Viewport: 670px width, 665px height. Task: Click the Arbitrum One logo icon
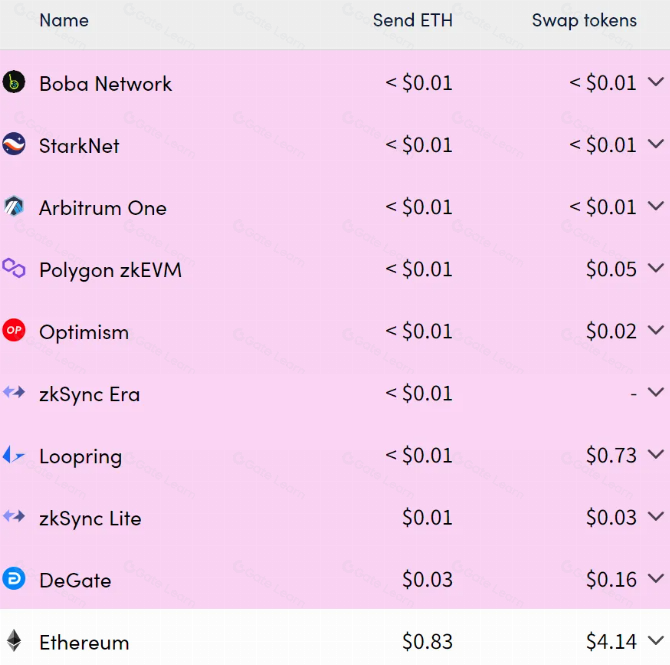(14, 206)
